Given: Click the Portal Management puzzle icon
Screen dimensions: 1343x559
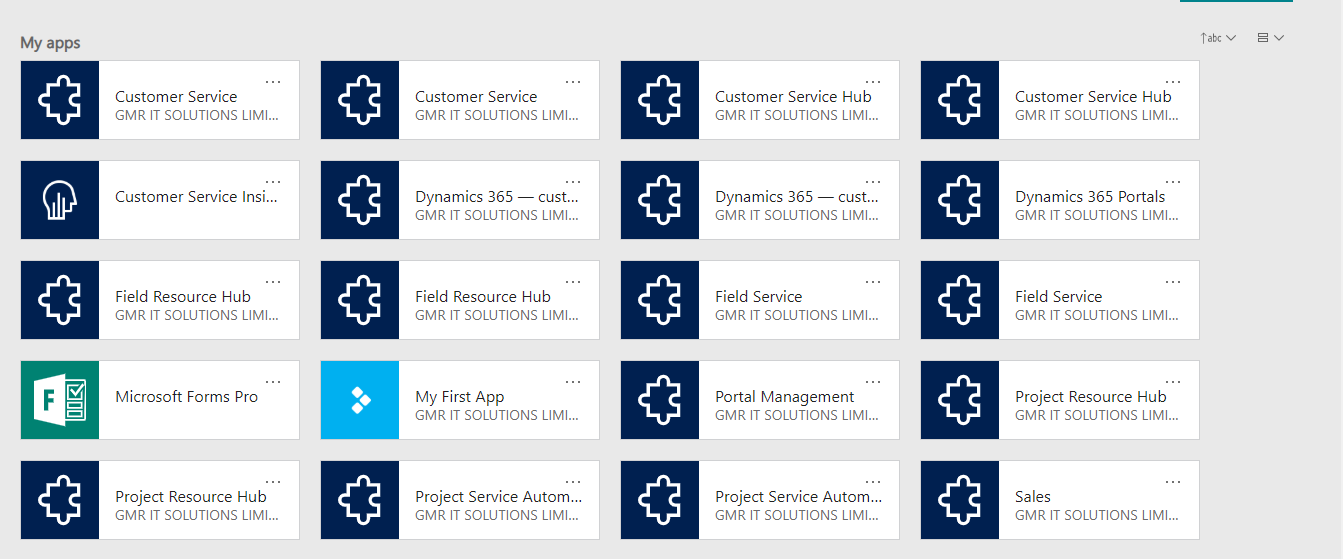Looking at the screenshot, I should 660,400.
